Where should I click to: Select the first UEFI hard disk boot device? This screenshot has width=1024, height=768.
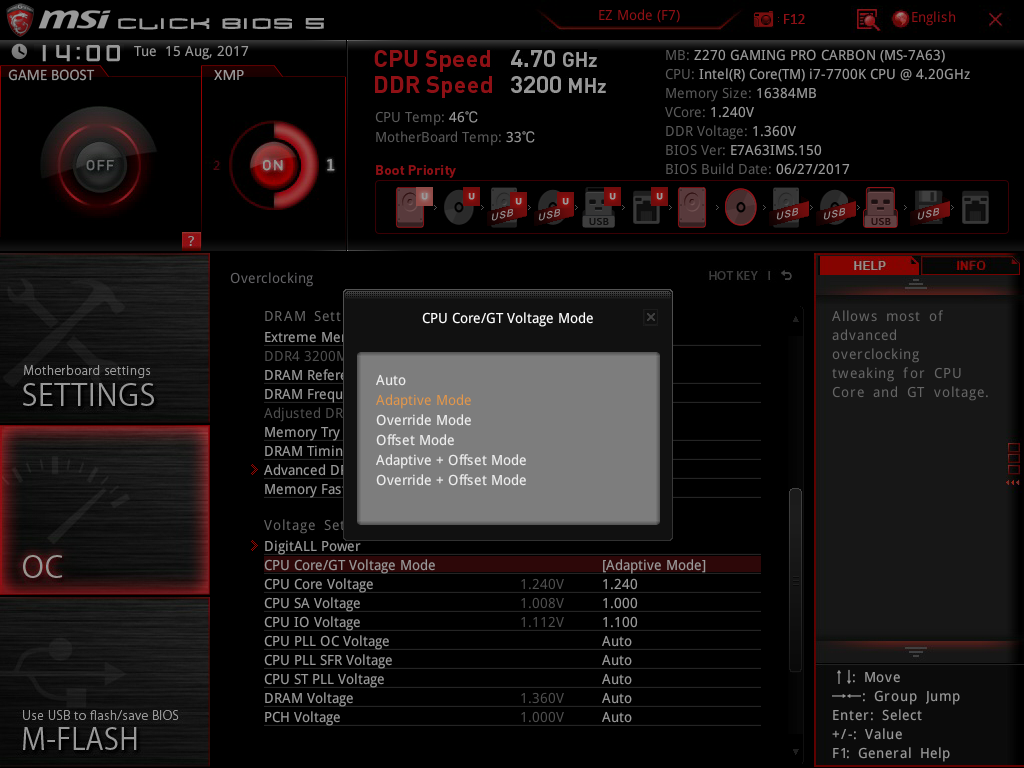411,208
